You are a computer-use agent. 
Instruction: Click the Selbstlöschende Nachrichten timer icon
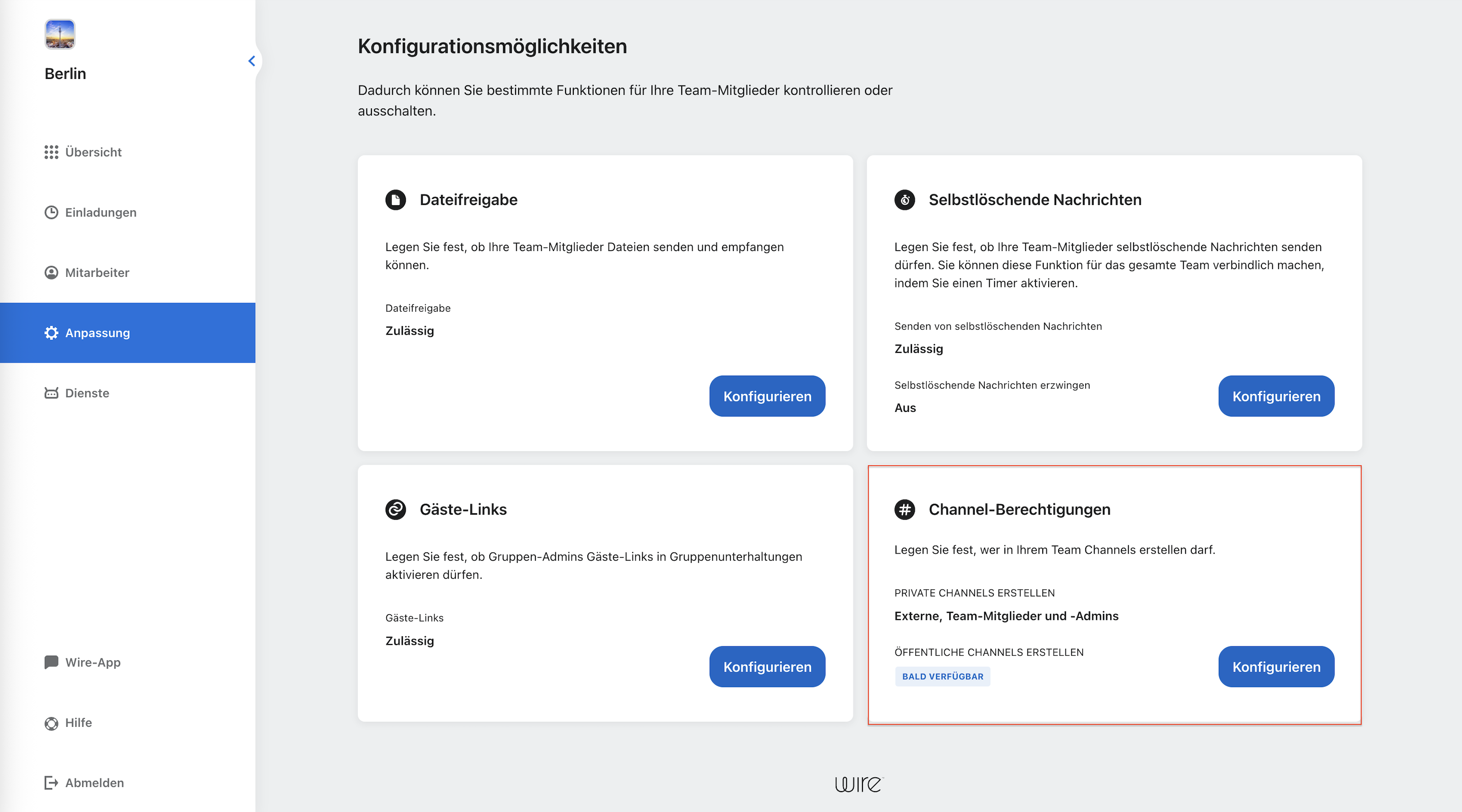coord(904,200)
